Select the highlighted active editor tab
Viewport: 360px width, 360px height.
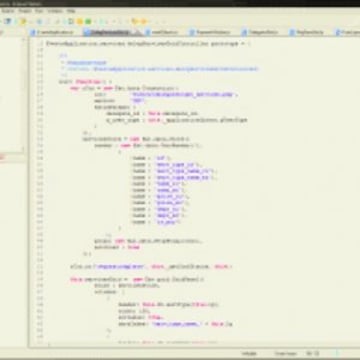(112, 32)
